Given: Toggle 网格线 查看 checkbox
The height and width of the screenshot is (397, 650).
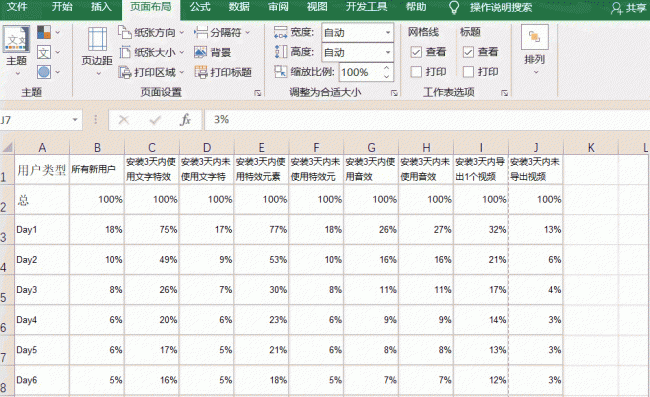Looking at the screenshot, I should pos(416,52).
